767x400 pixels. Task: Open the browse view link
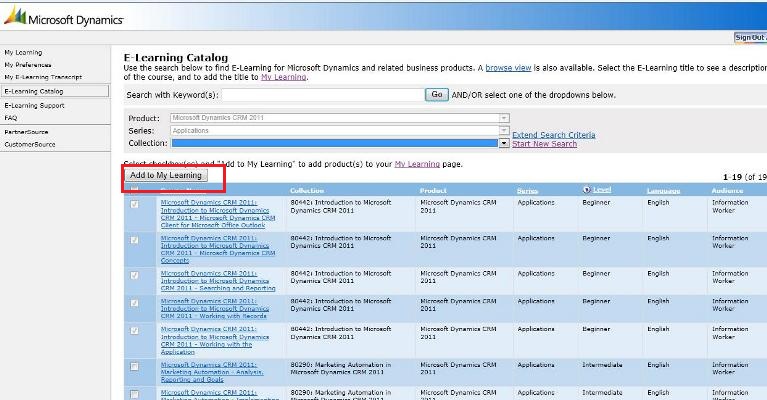508,68
